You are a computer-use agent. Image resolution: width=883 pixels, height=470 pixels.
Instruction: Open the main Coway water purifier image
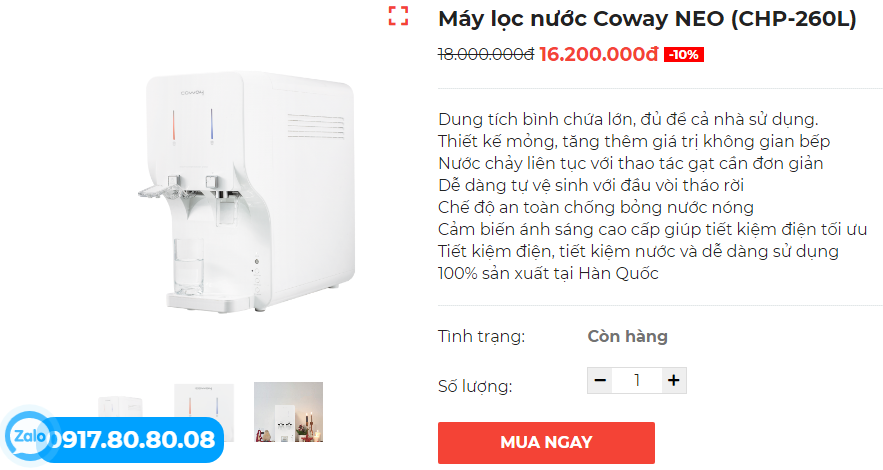[247, 191]
